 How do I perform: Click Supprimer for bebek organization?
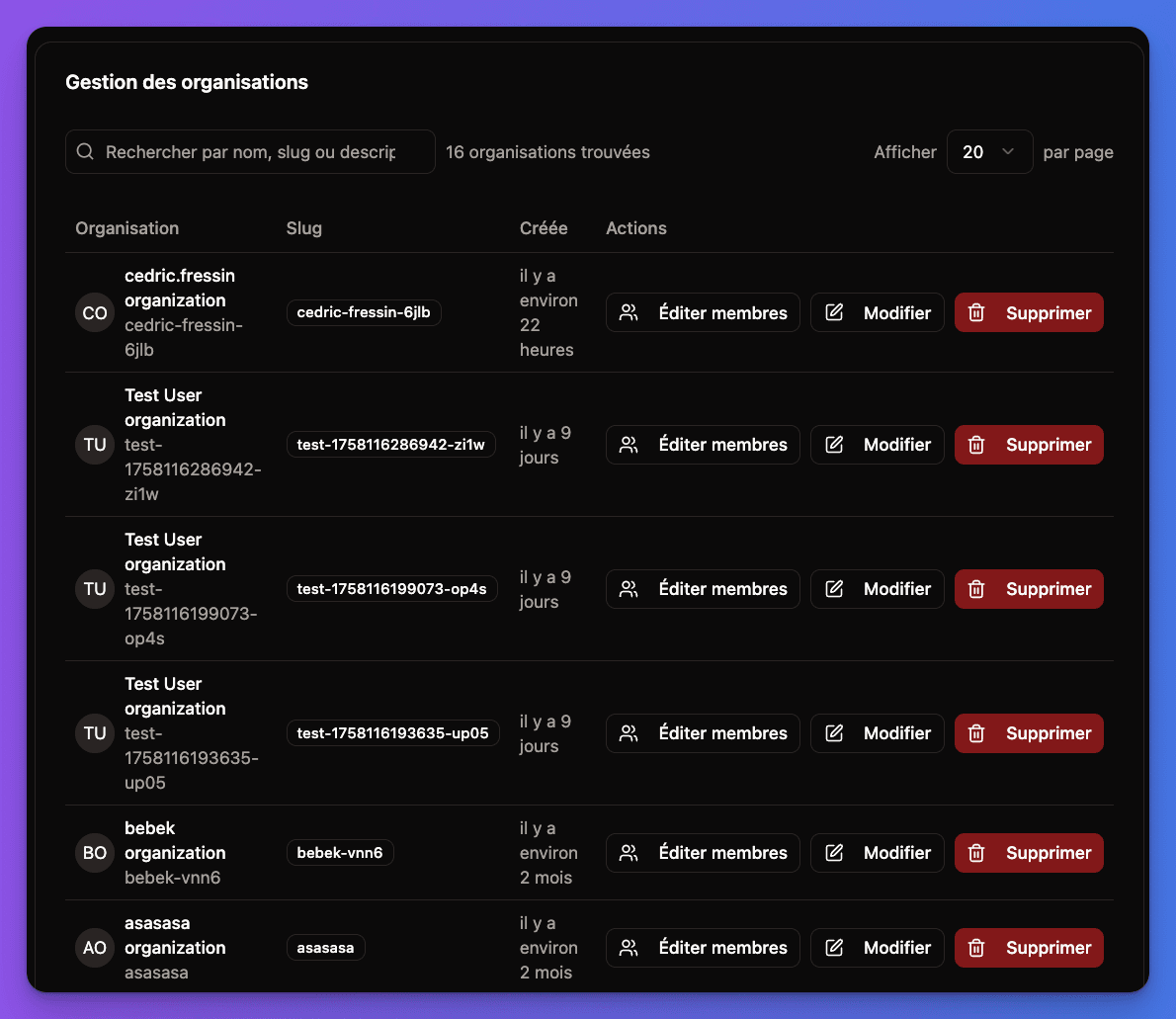1029,853
